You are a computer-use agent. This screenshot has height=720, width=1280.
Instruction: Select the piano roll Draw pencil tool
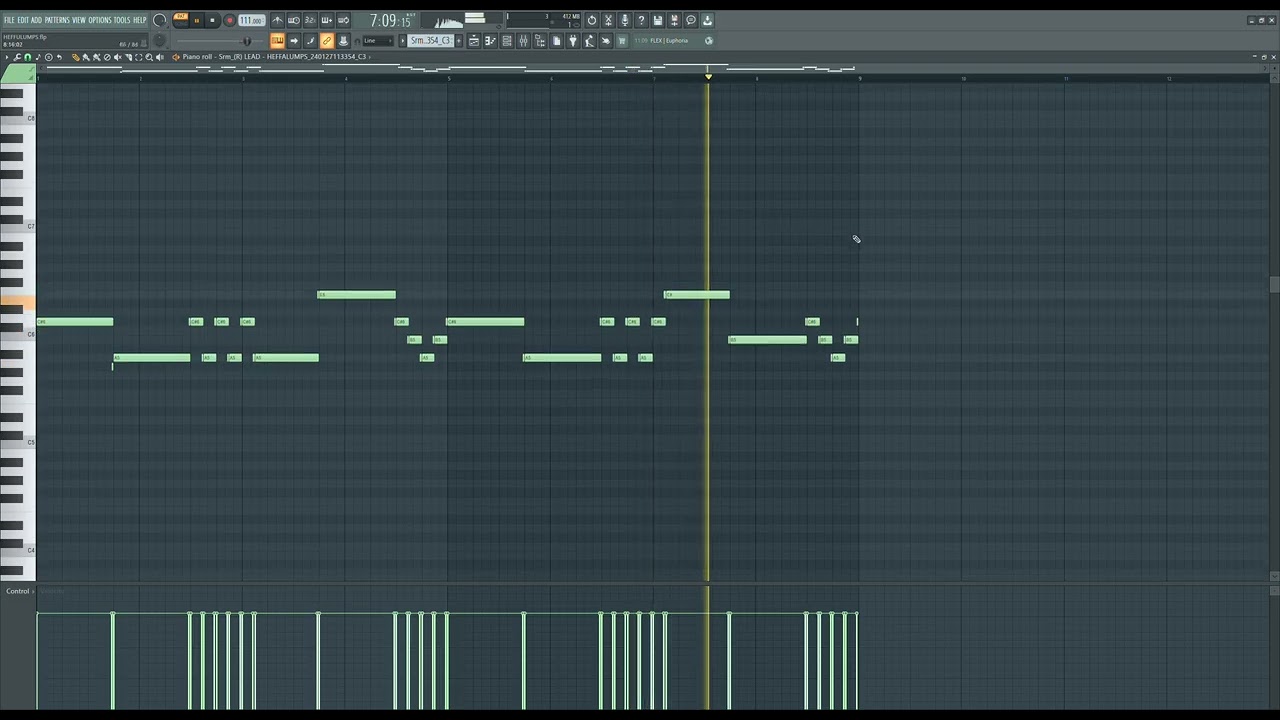tap(75, 57)
